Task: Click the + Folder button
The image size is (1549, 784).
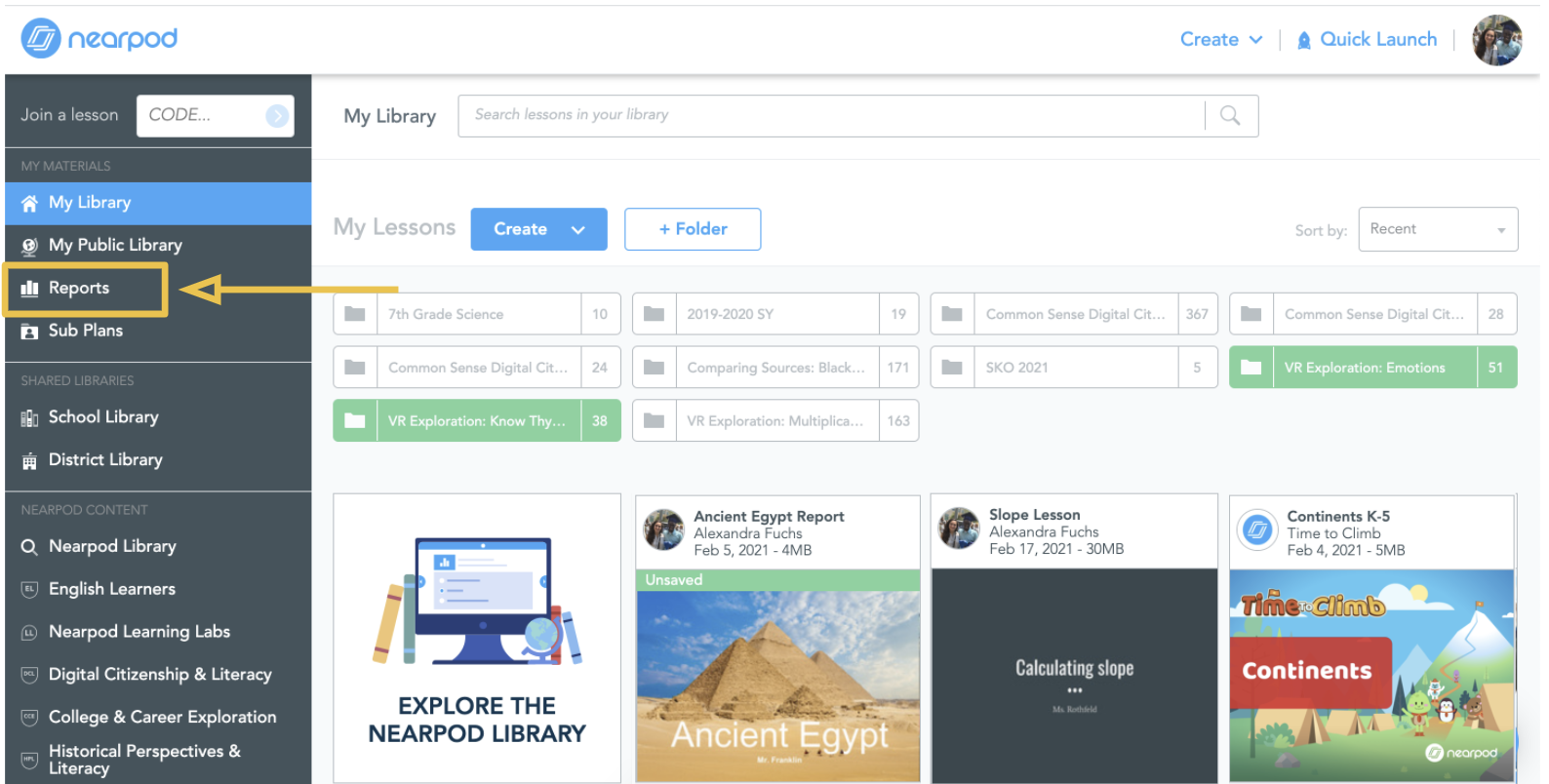Action: tap(693, 229)
